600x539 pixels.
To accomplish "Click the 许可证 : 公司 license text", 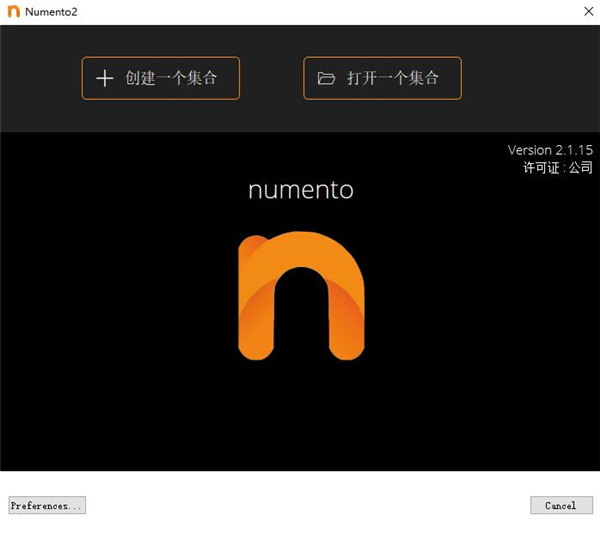I will tap(558, 168).
